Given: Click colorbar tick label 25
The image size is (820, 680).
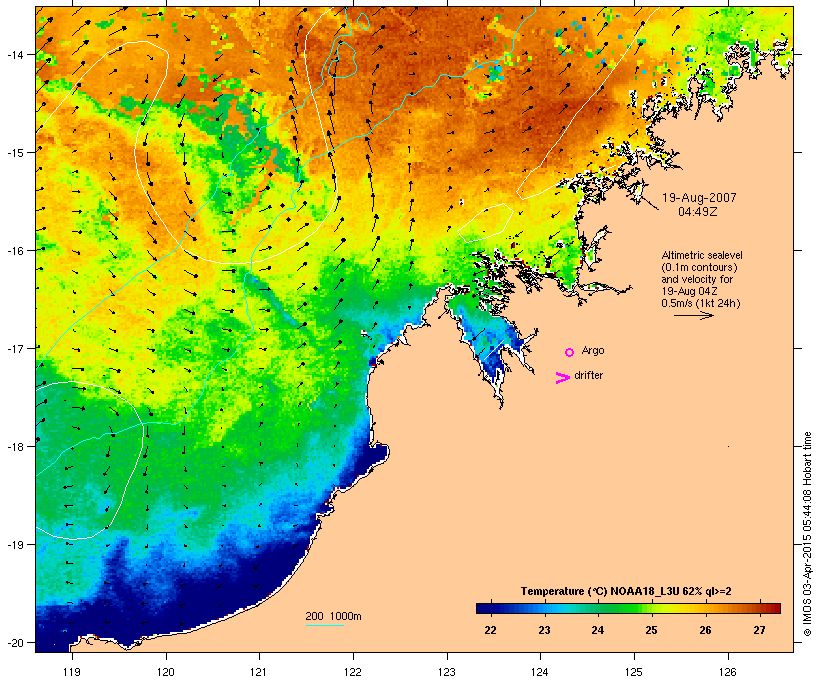Looking at the screenshot, I should (651, 630).
